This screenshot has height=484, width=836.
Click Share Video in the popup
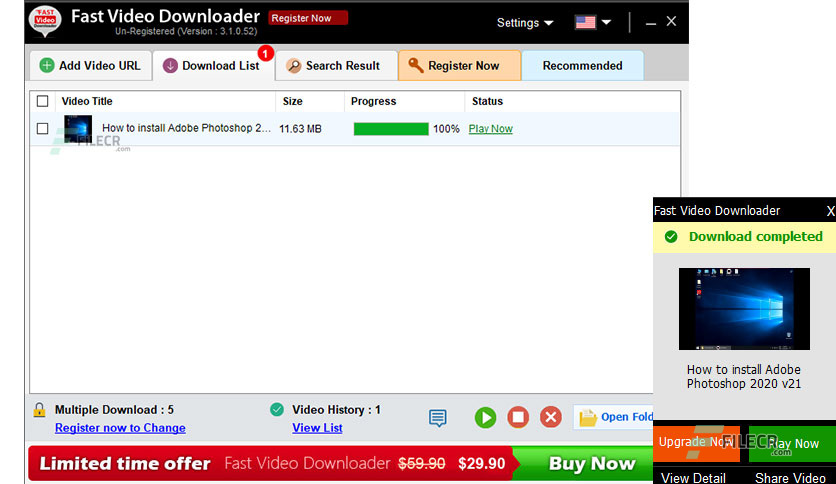click(x=790, y=478)
